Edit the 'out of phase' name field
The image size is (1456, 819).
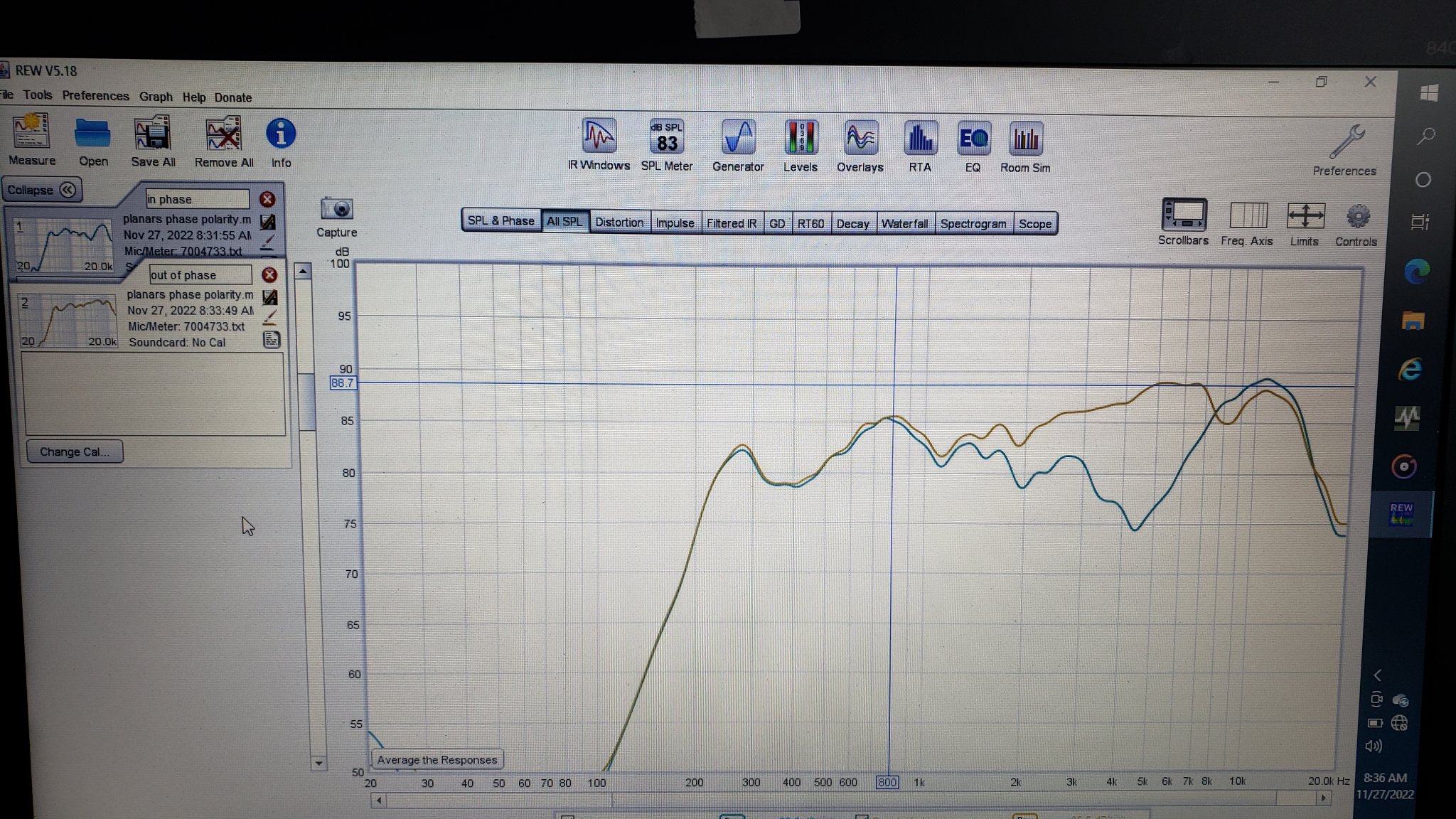pos(200,275)
